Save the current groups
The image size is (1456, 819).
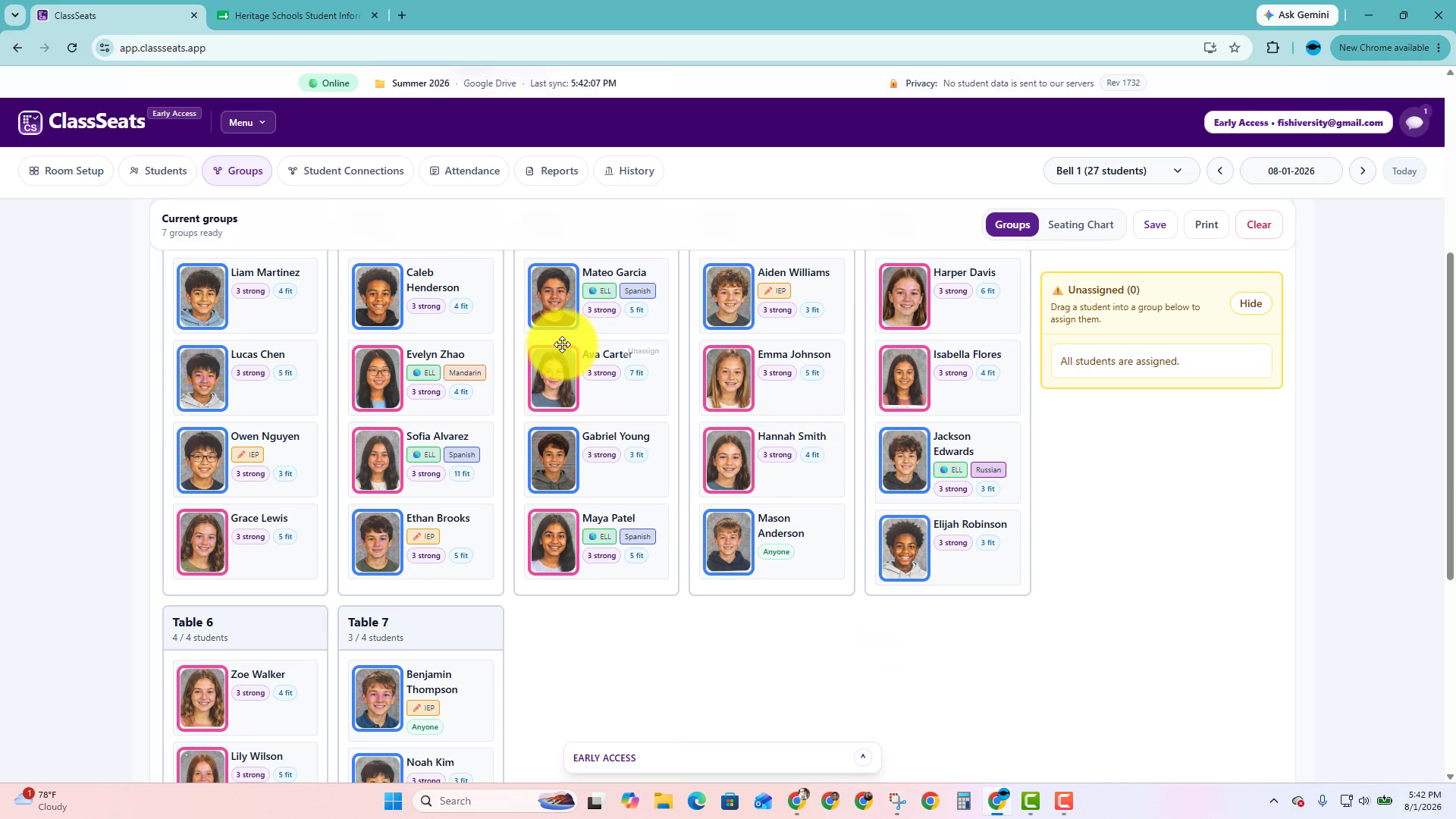point(1155,224)
